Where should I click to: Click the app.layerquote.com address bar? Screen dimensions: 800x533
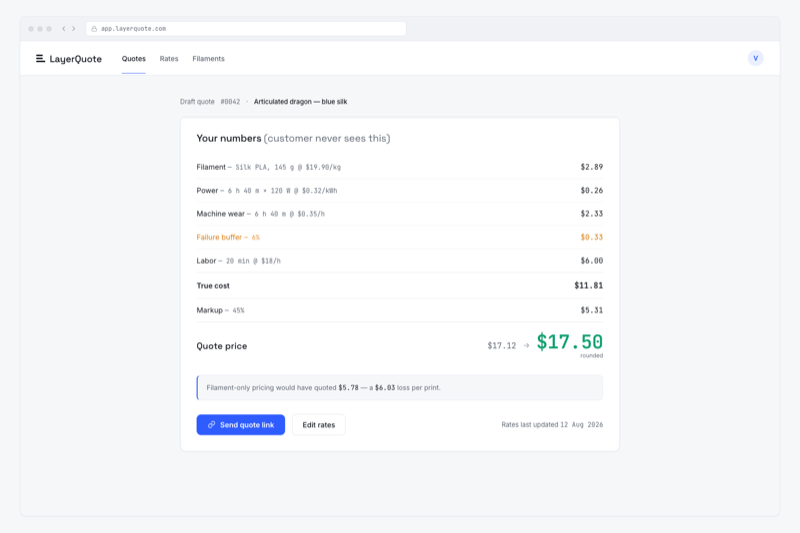point(246,29)
